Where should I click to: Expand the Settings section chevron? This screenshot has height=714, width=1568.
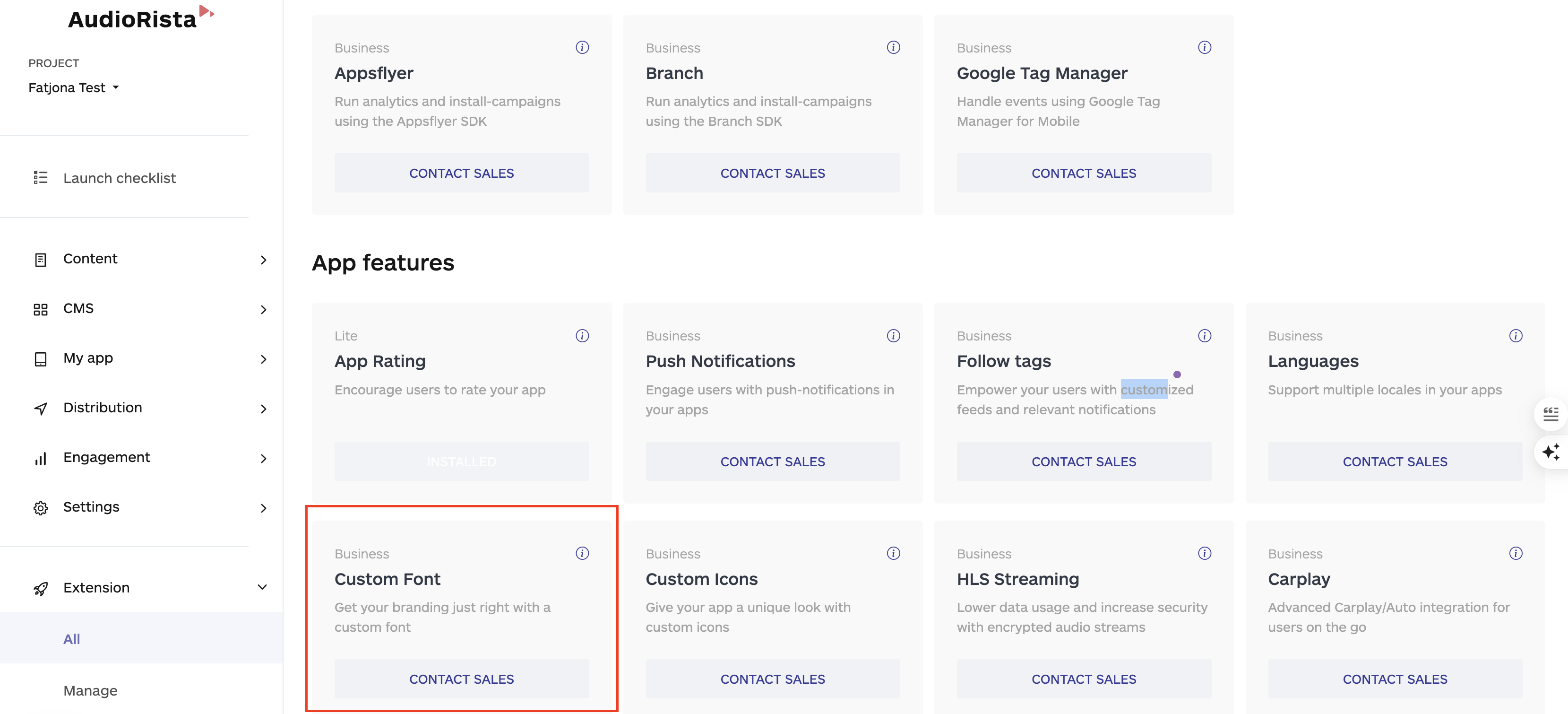click(x=262, y=507)
